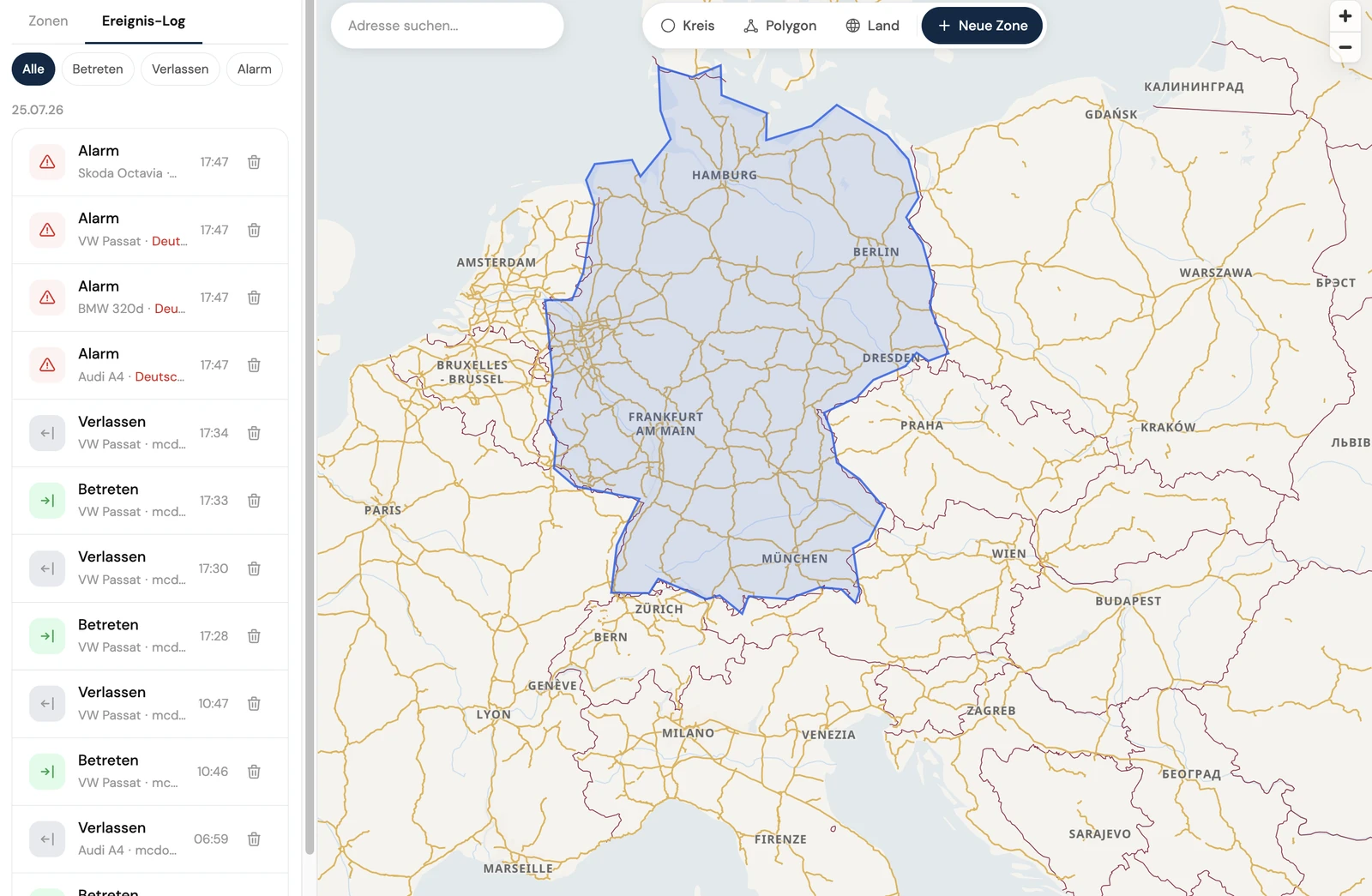Click the MÜNCHEN label on the map
Viewport: 1372px width, 896px height.
[795, 558]
